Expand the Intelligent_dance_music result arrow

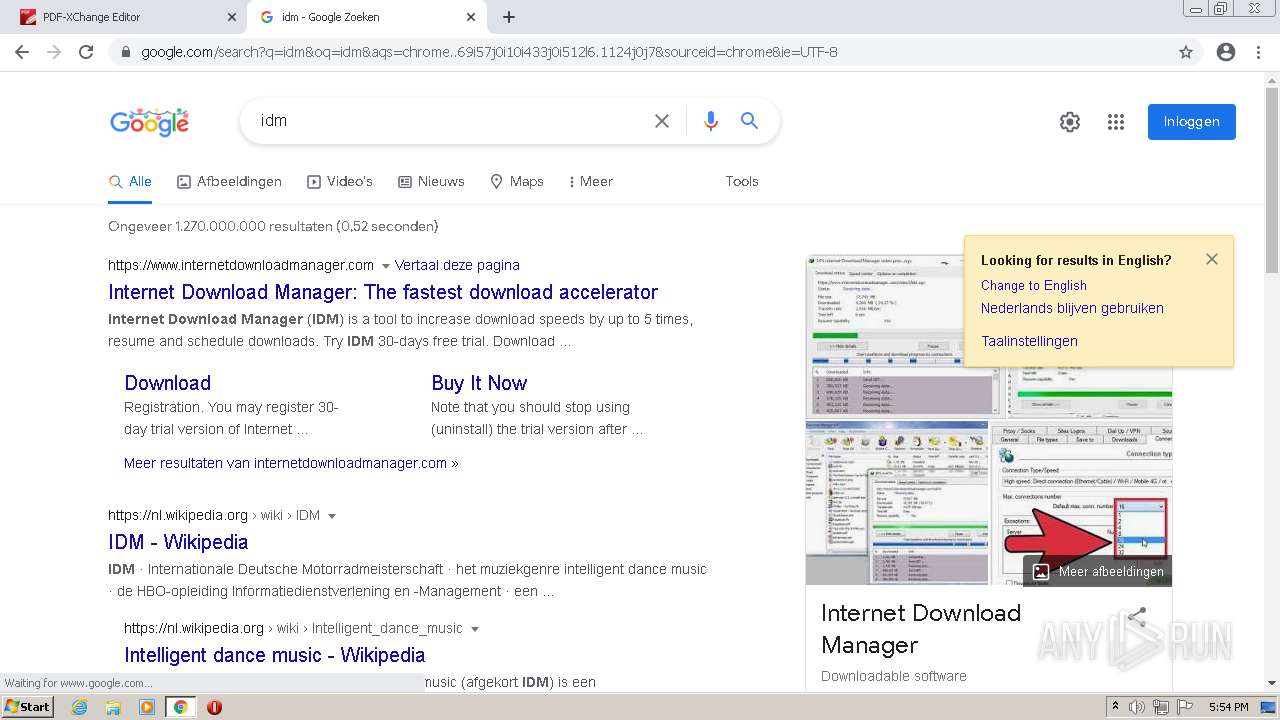pyautogui.click(x=474, y=629)
